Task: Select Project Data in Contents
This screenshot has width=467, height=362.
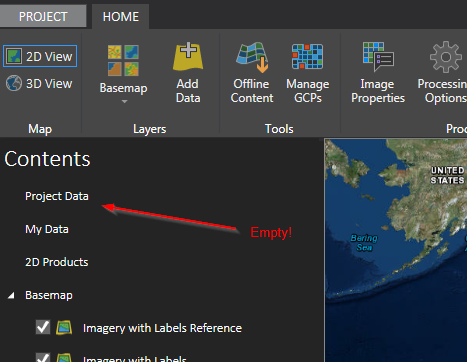Action: pos(57,196)
